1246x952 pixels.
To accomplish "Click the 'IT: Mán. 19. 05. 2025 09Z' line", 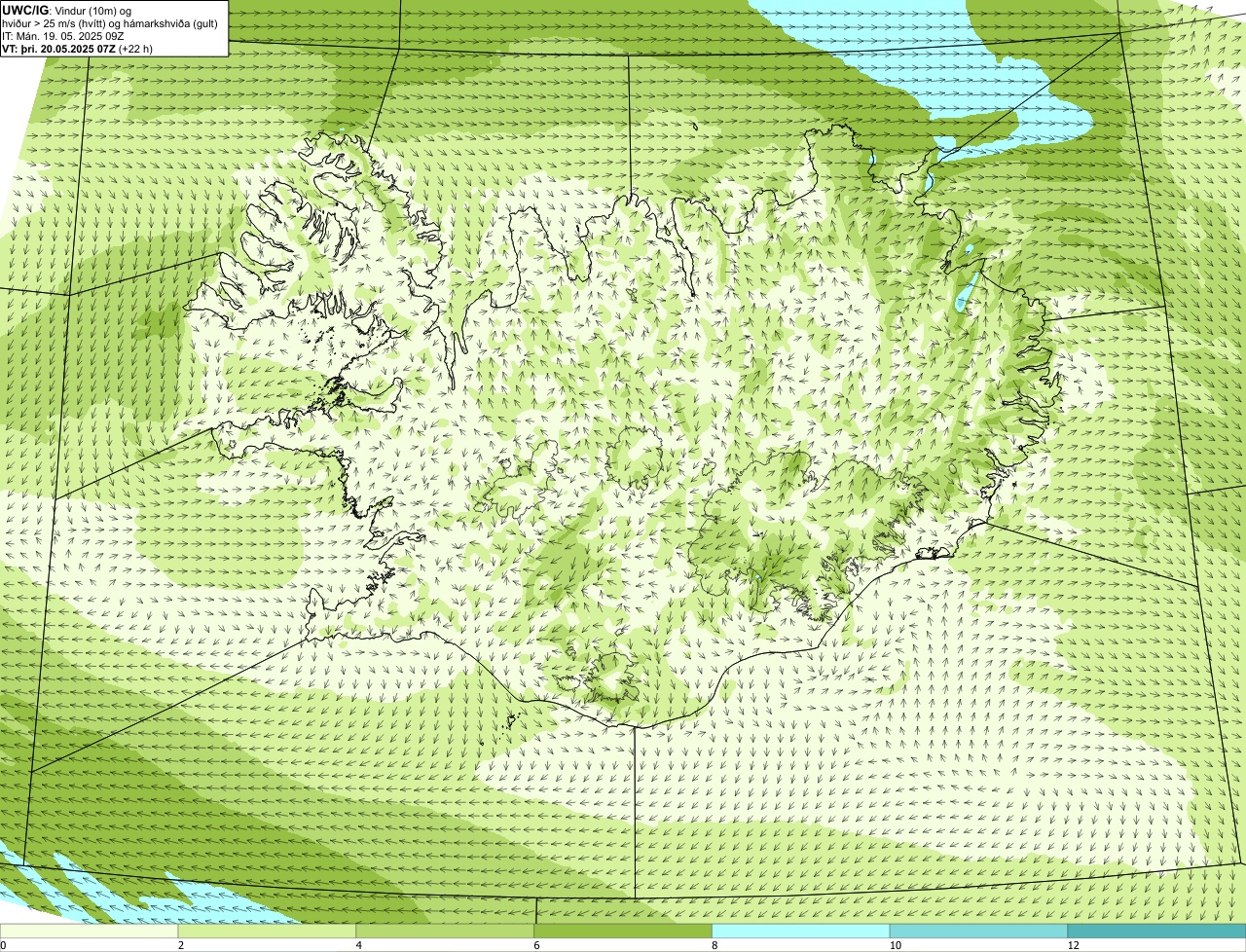I will click(x=63, y=36).
